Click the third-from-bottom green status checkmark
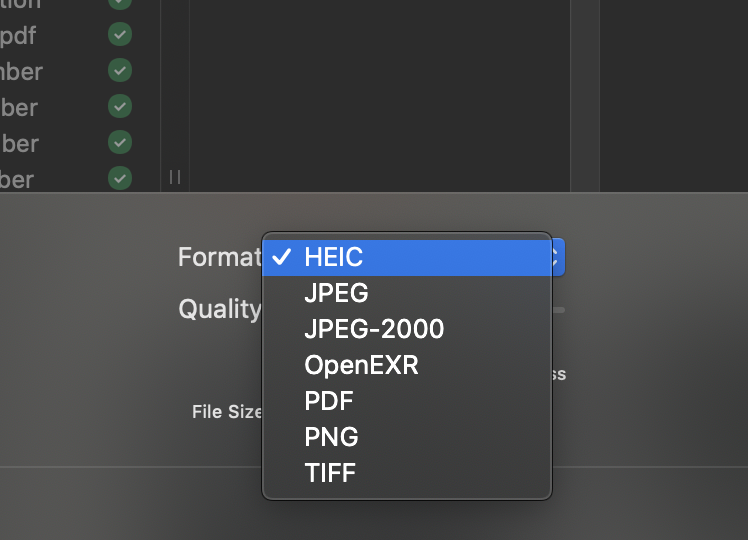The image size is (748, 540). coord(120,107)
